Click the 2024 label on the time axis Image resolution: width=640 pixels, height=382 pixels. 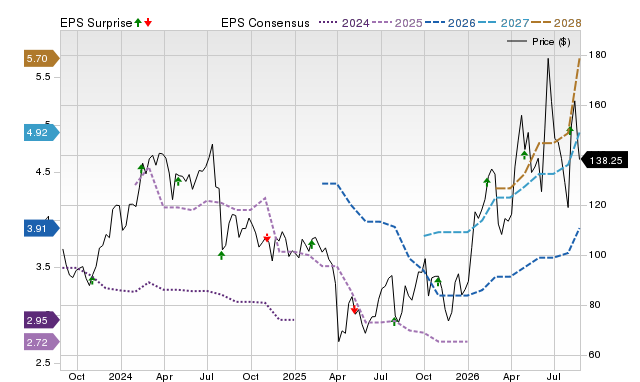(120, 376)
